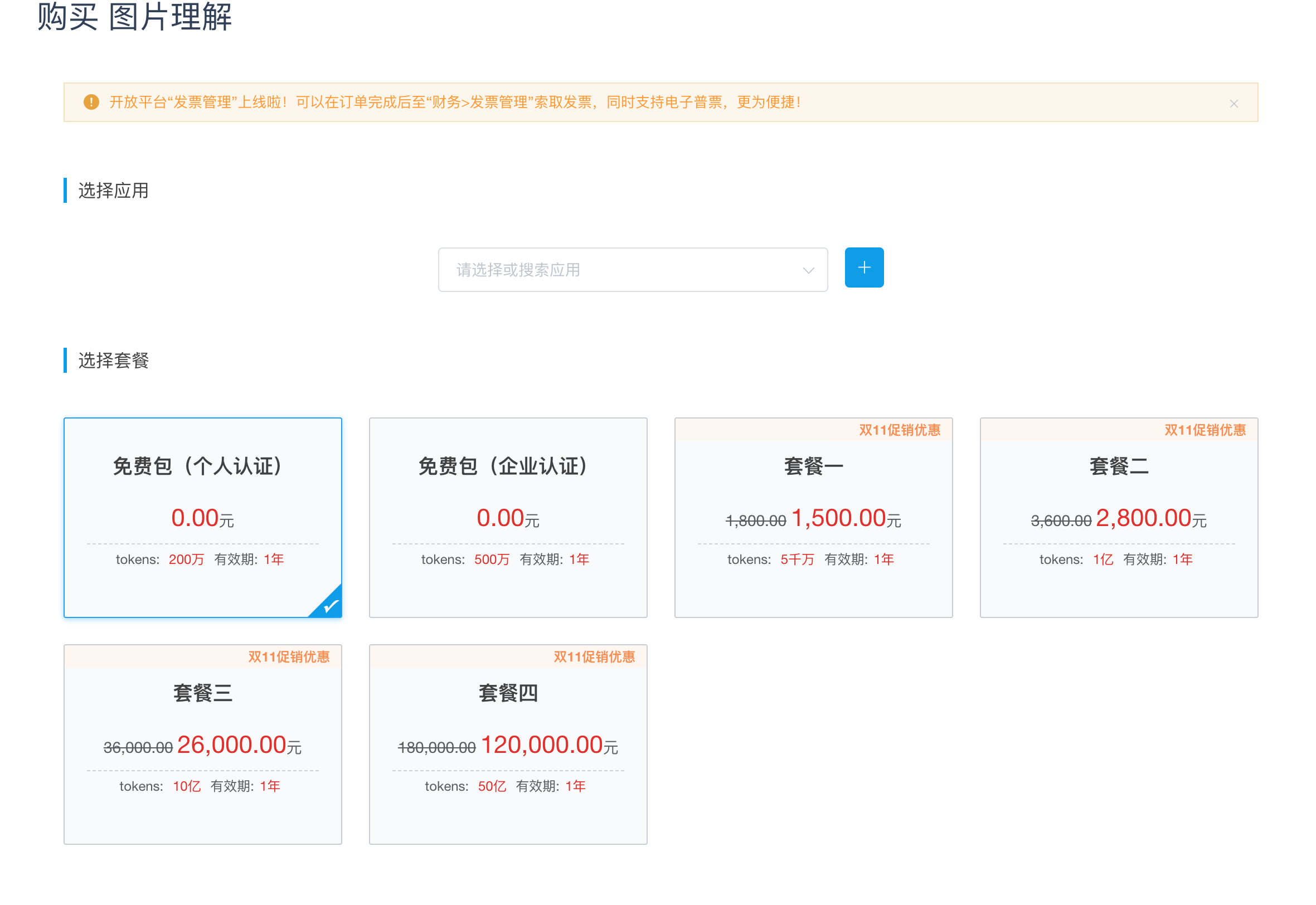Click the 双11促销优惠 label on 套餐一
Image resolution: width=1316 pixels, height=905 pixels.
pos(900,430)
